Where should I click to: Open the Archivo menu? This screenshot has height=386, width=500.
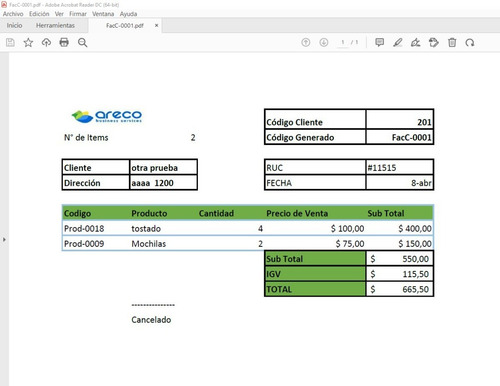pyautogui.click(x=13, y=14)
